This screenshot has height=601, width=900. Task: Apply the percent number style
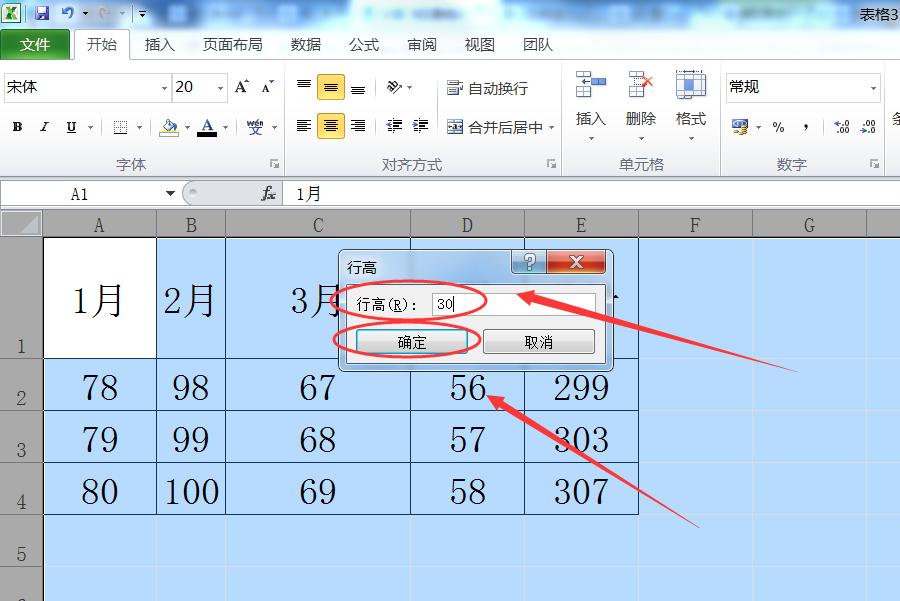click(x=778, y=127)
